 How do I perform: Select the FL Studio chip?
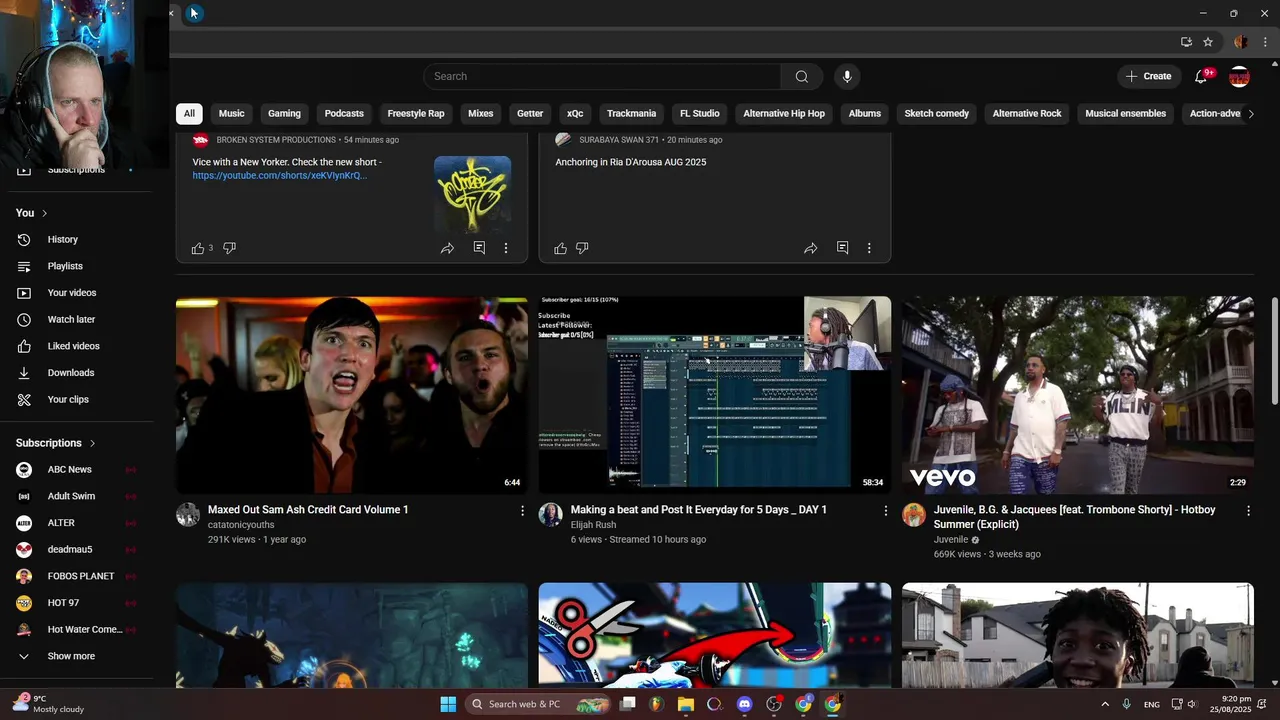click(x=700, y=114)
